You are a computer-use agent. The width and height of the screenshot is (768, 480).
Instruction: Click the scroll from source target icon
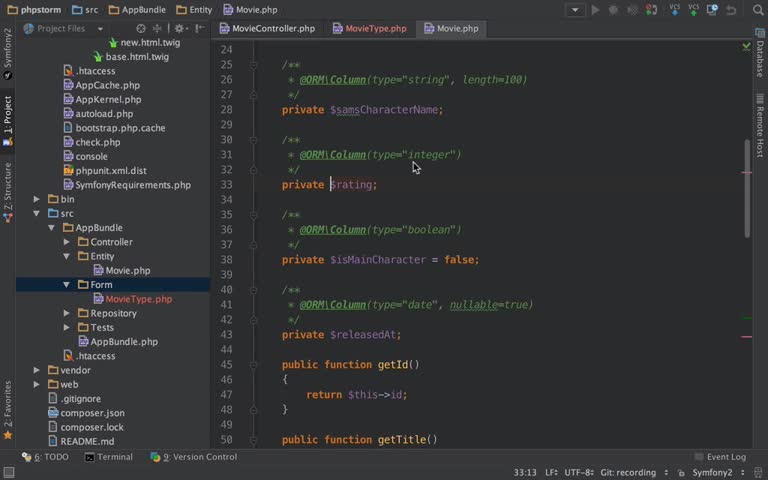pyautogui.click(x=141, y=29)
